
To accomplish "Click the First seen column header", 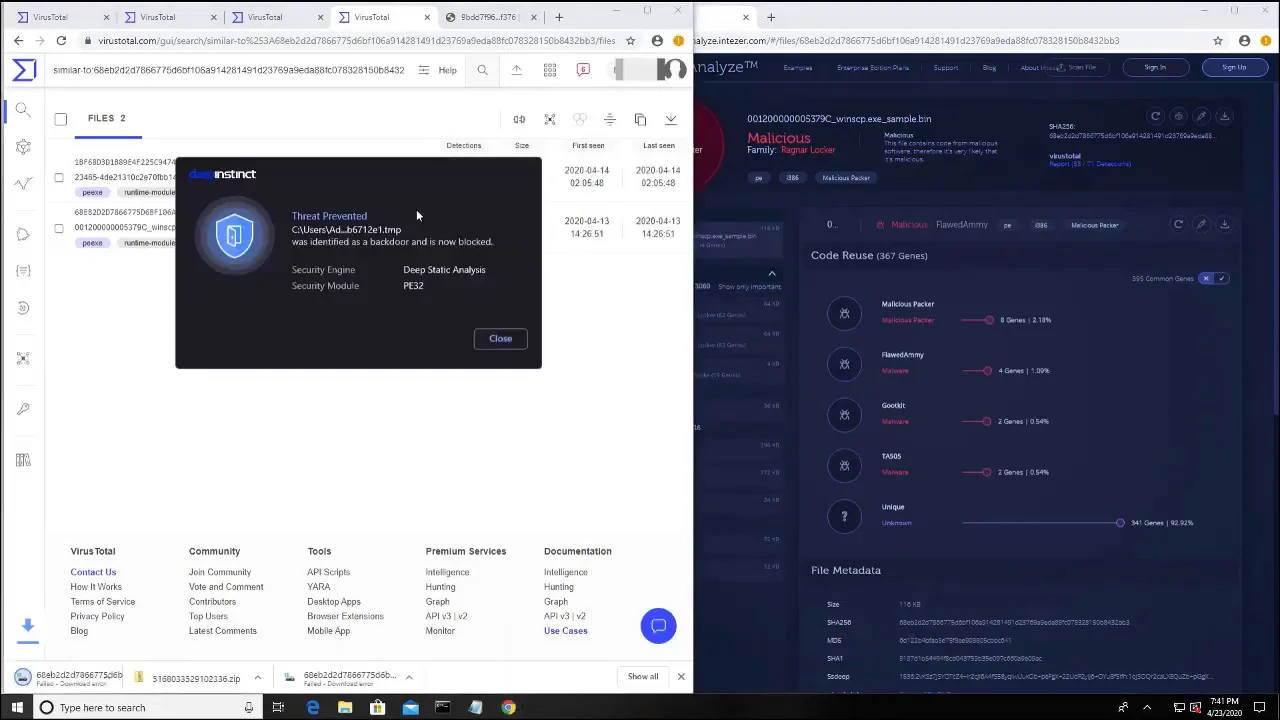I will coord(588,145).
